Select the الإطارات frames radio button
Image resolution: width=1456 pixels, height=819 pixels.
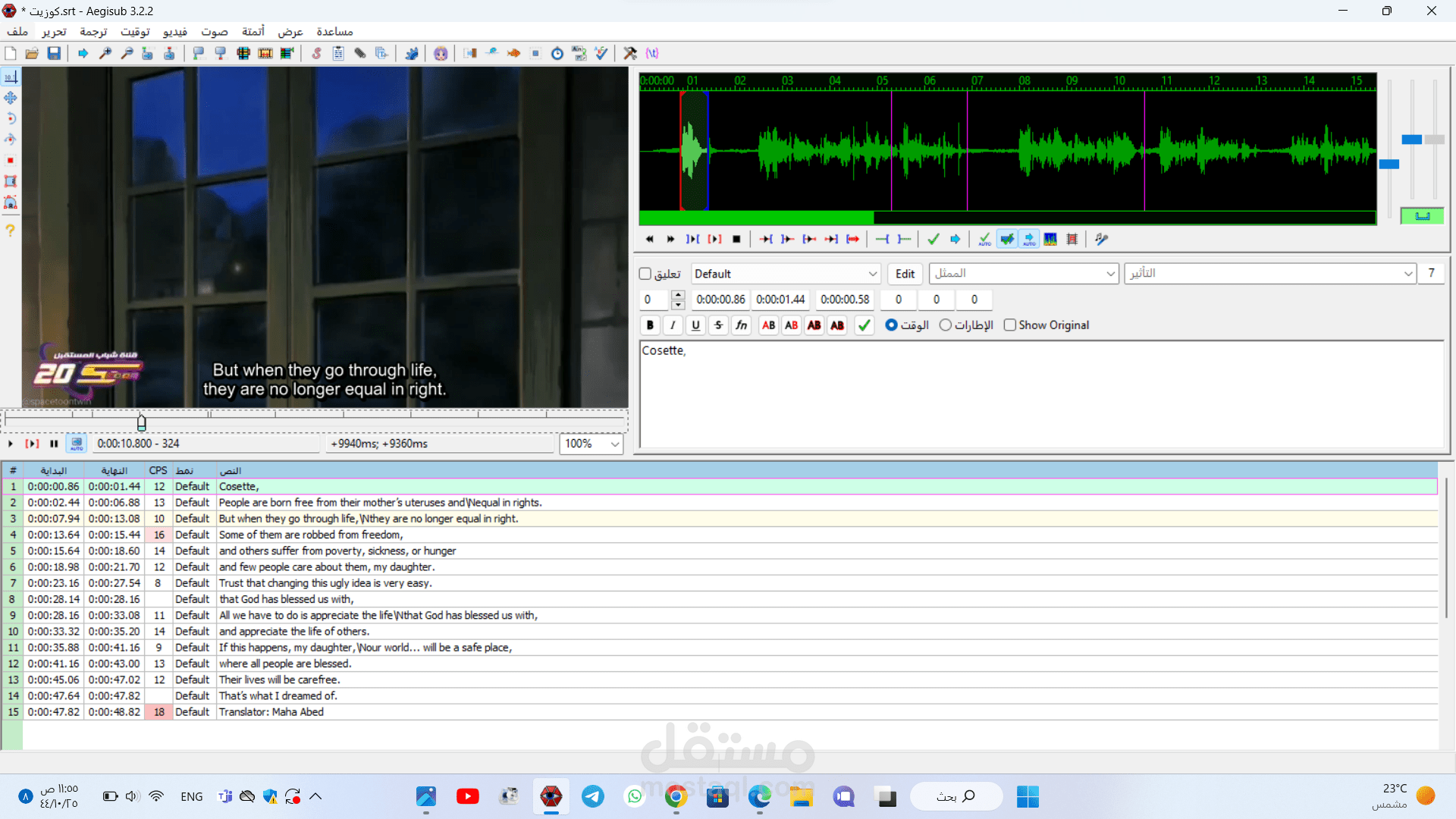946,325
